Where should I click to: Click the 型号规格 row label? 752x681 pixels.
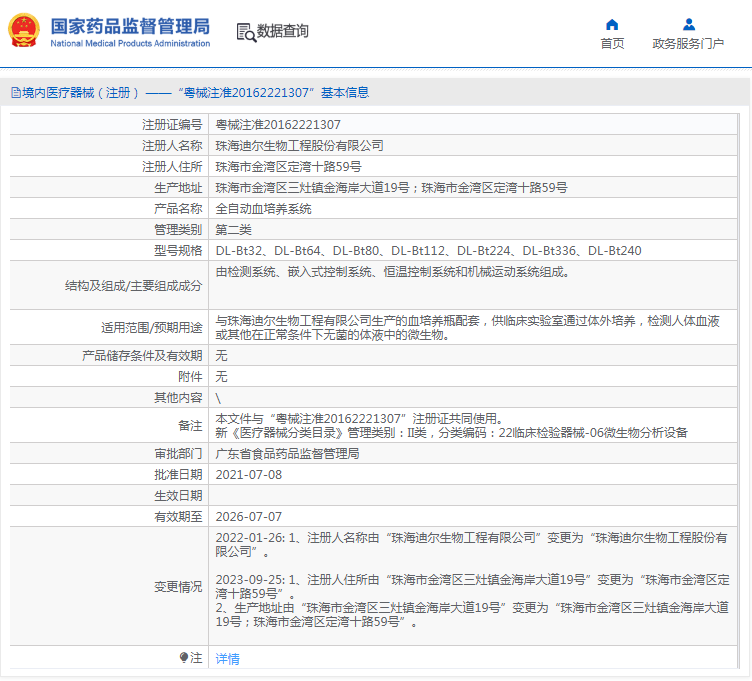pyautogui.click(x=178, y=251)
